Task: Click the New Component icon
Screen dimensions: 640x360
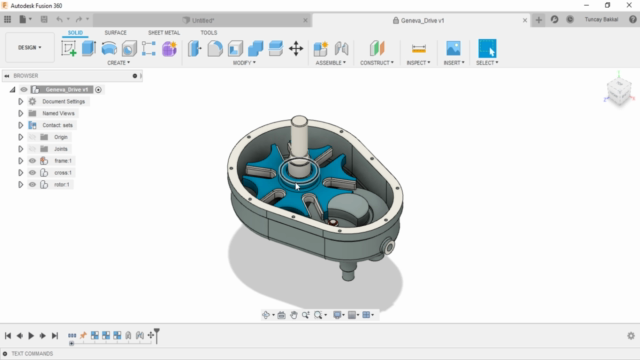Action: click(x=321, y=49)
